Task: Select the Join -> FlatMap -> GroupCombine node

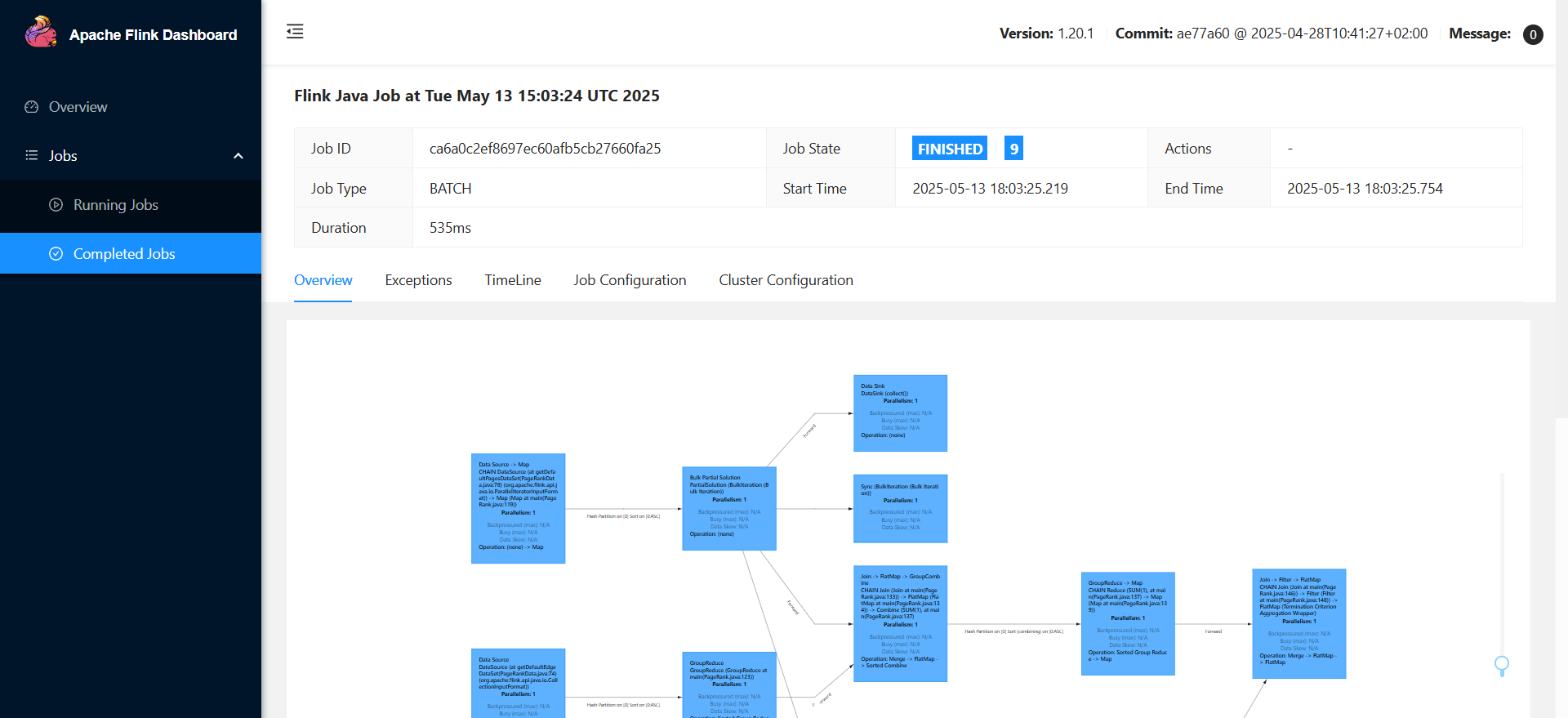Action: tap(900, 623)
